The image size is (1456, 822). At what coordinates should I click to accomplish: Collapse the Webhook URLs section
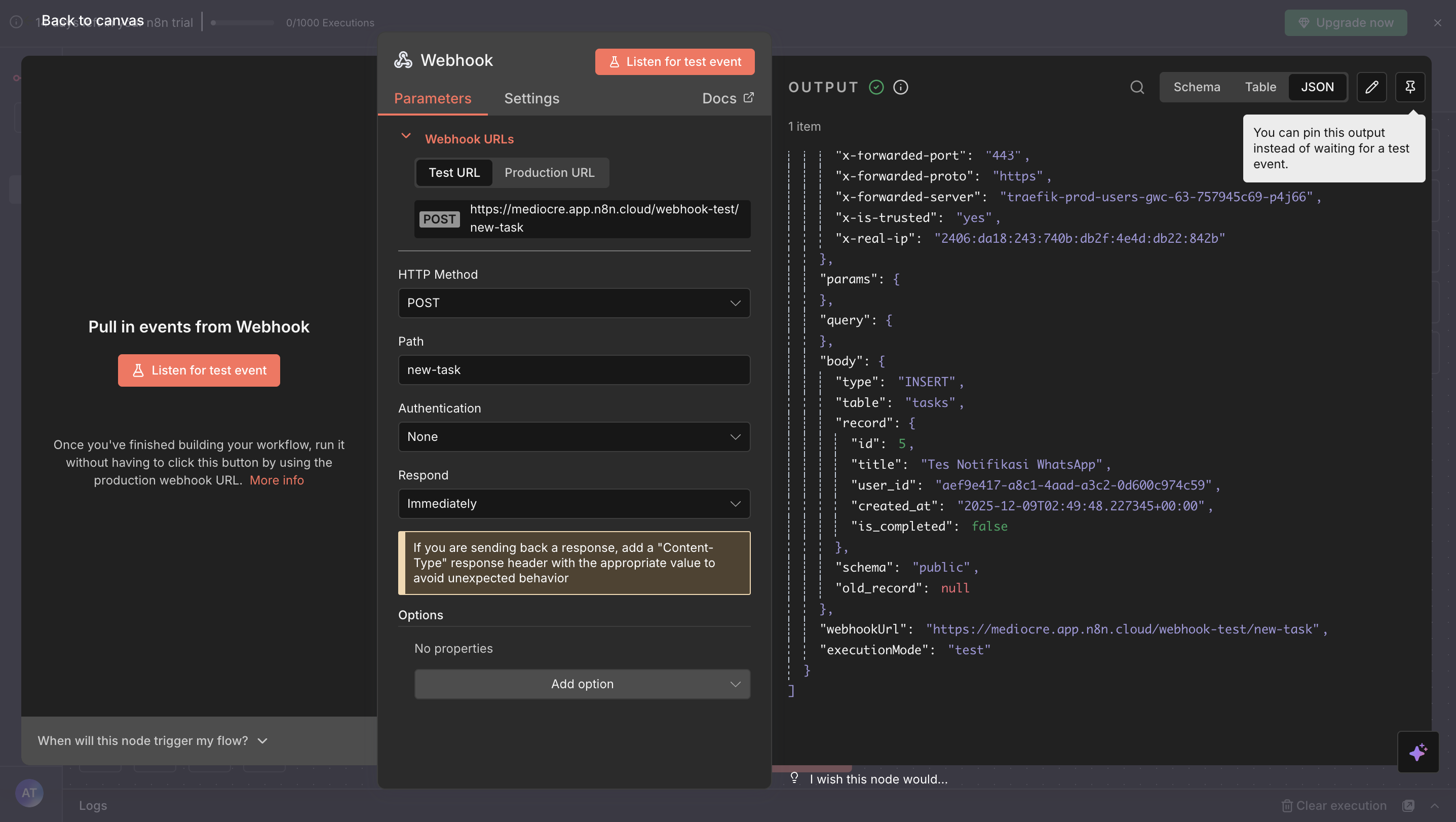pos(406,136)
